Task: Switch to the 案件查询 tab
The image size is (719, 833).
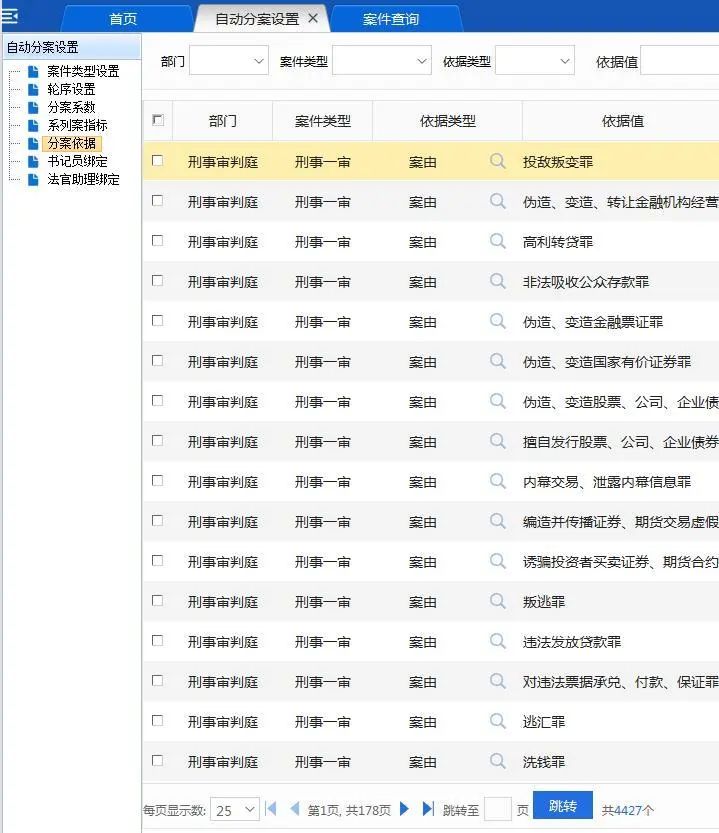Action: tap(391, 19)
